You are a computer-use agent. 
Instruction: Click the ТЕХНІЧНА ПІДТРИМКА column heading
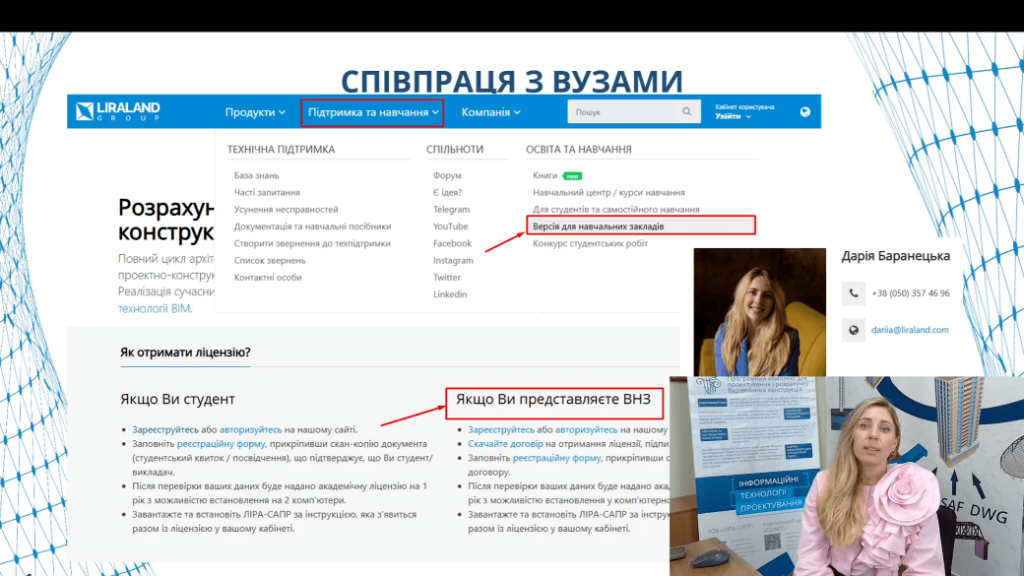(281, 150)
